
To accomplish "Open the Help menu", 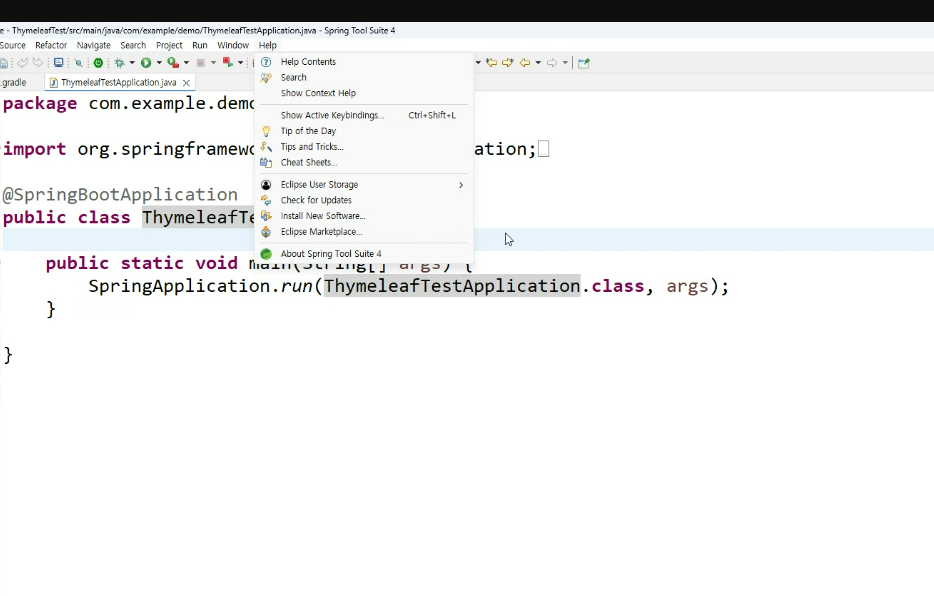I will pos(267,45).
